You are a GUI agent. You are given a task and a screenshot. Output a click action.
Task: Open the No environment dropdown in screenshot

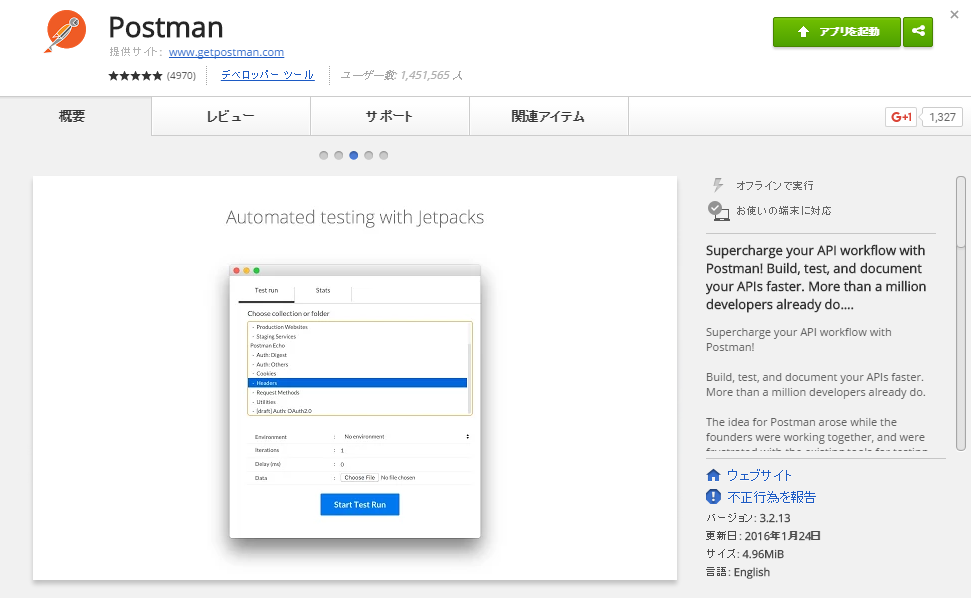click(406, 436)
